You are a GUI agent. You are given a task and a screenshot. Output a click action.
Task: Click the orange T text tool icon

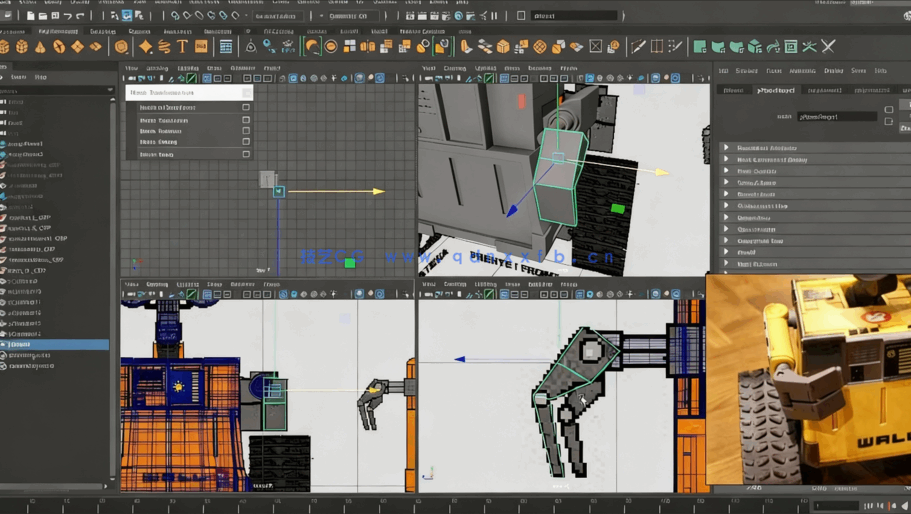tap(183, 47)
